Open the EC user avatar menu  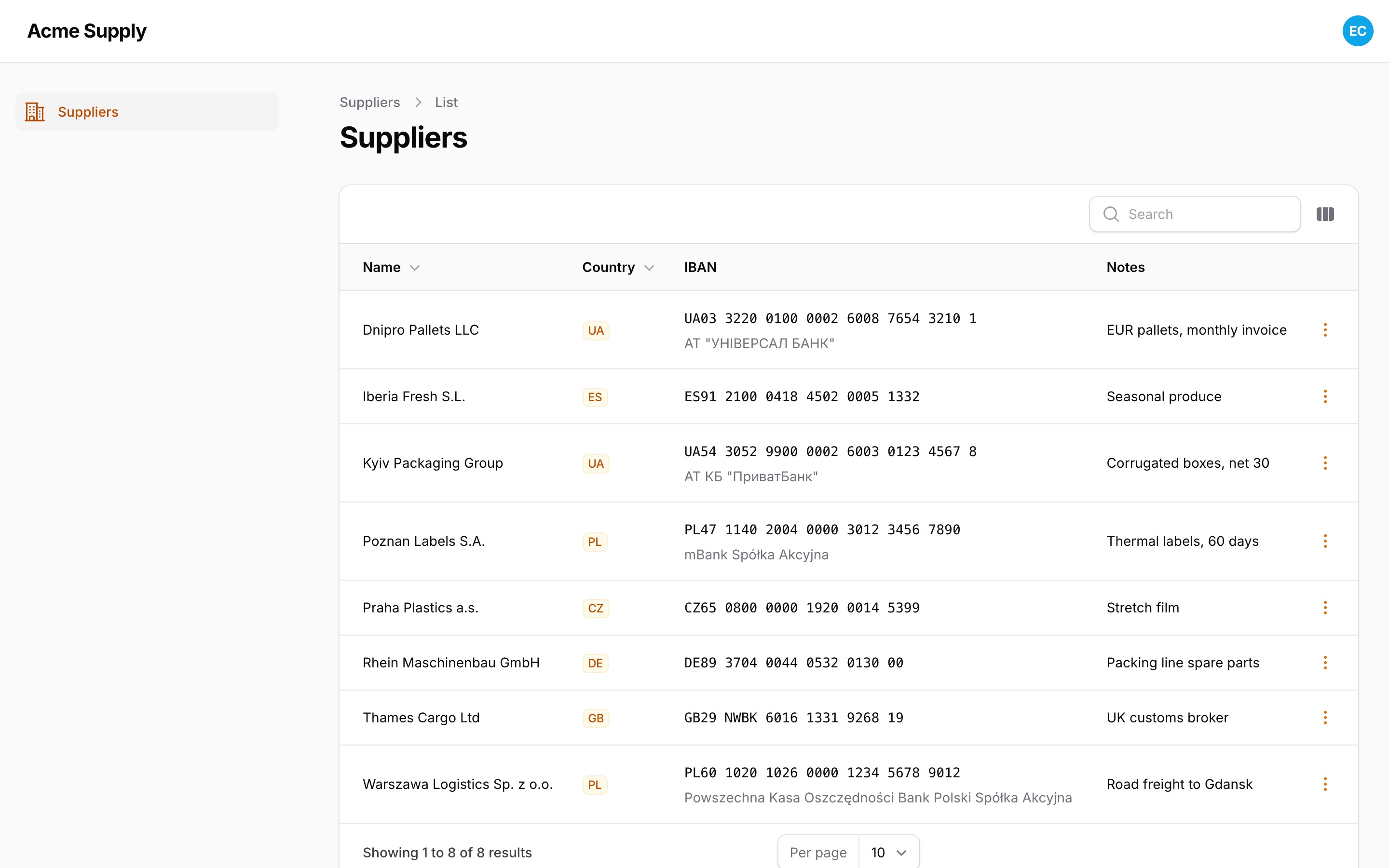pos(1358,31)
